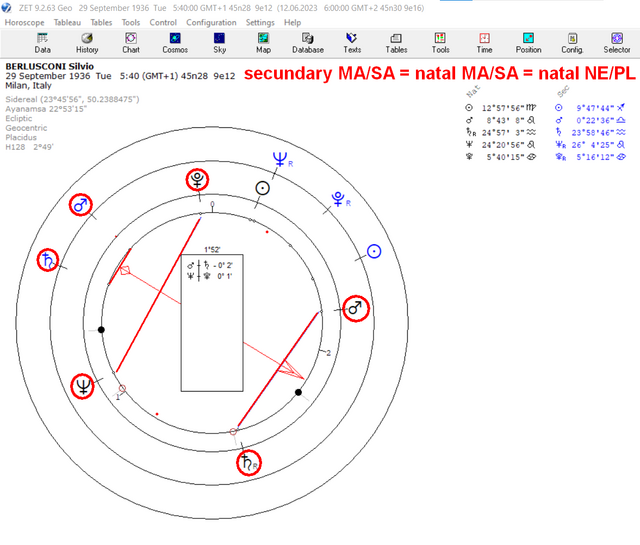This screenshot has width=640, height=545.
Task: Open the Help menu
Action: pyautogui.click(x=292, y=22)
